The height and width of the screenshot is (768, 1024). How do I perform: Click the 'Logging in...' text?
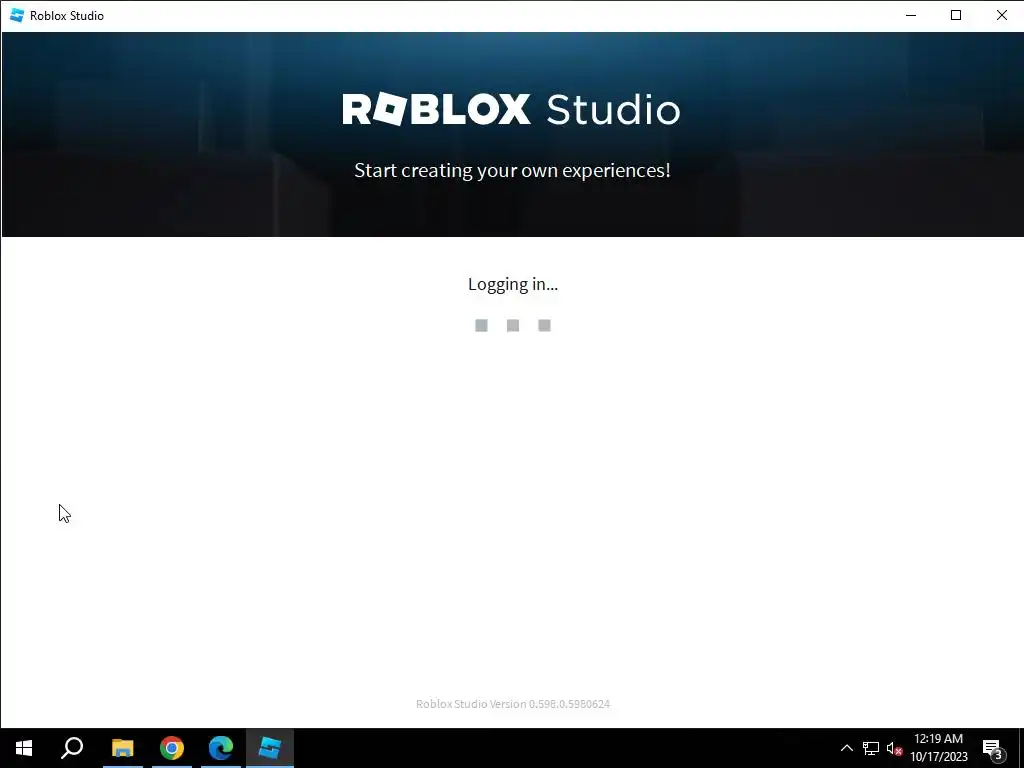pyautogui.click(x=513, y=284)
